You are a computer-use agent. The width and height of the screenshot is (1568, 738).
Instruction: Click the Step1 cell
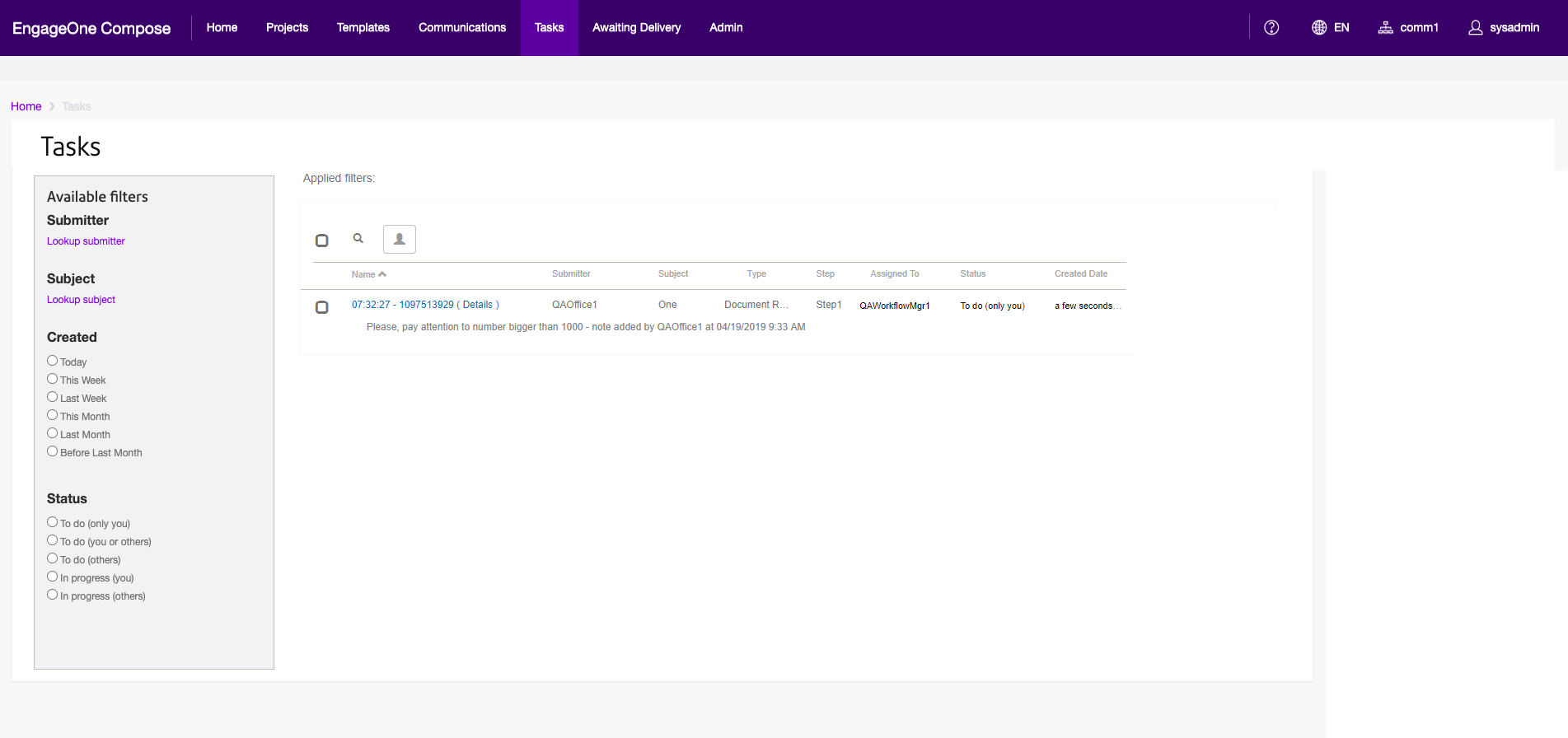click(829, 305)
